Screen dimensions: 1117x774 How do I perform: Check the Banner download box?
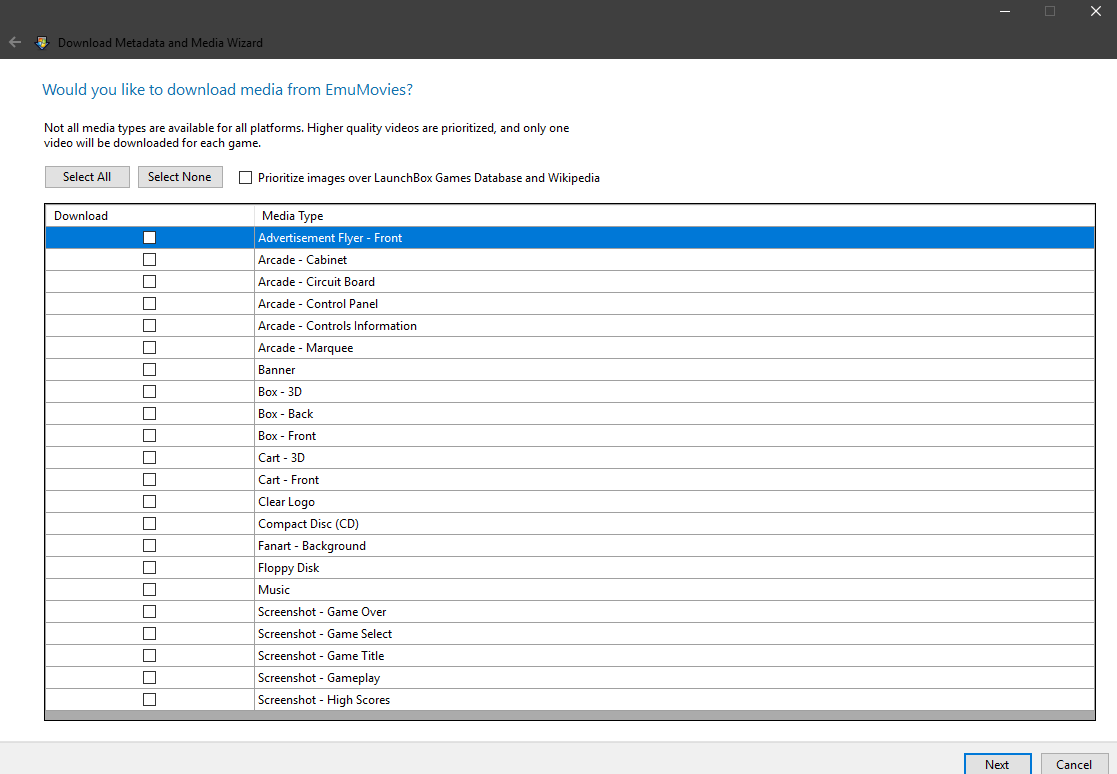click(150, 370)
